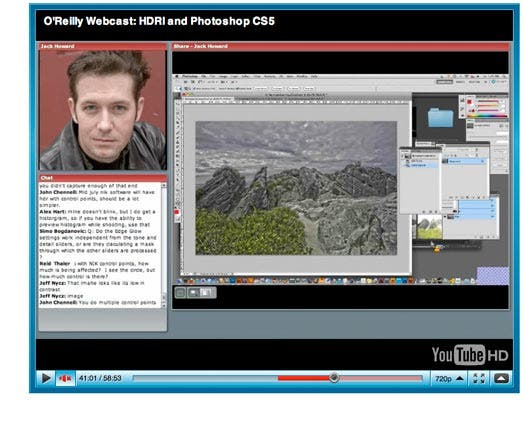Image resolution: width=525 pixels, height=425 pixels.
Task: Click the middle share-control button
Action: (x=193, y=293)
